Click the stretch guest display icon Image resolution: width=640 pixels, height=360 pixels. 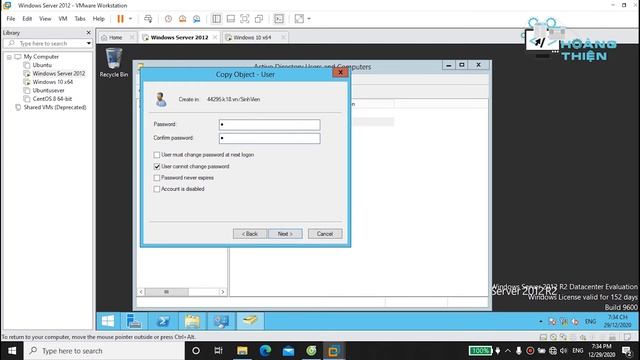point(299,19)
